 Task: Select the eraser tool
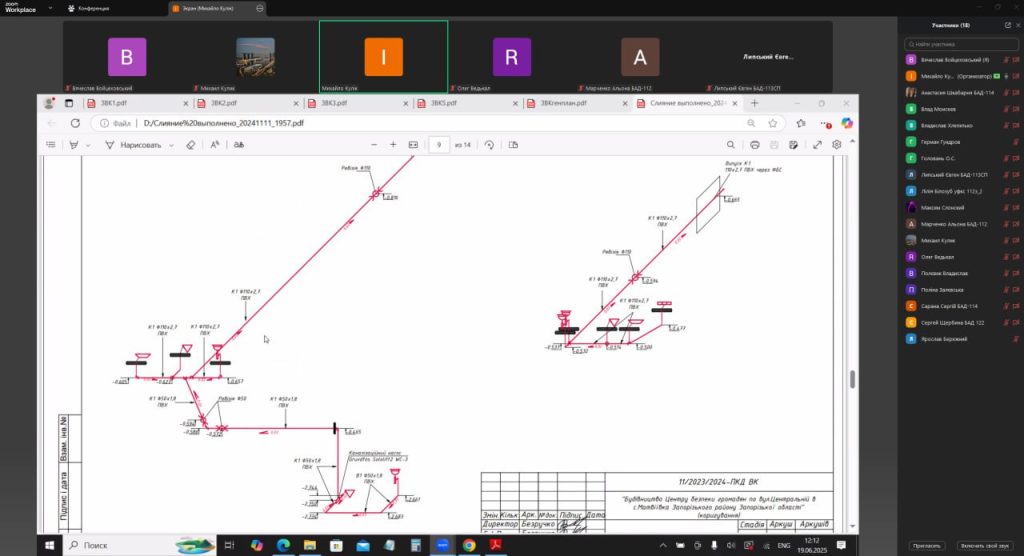(x=190, y=145)
